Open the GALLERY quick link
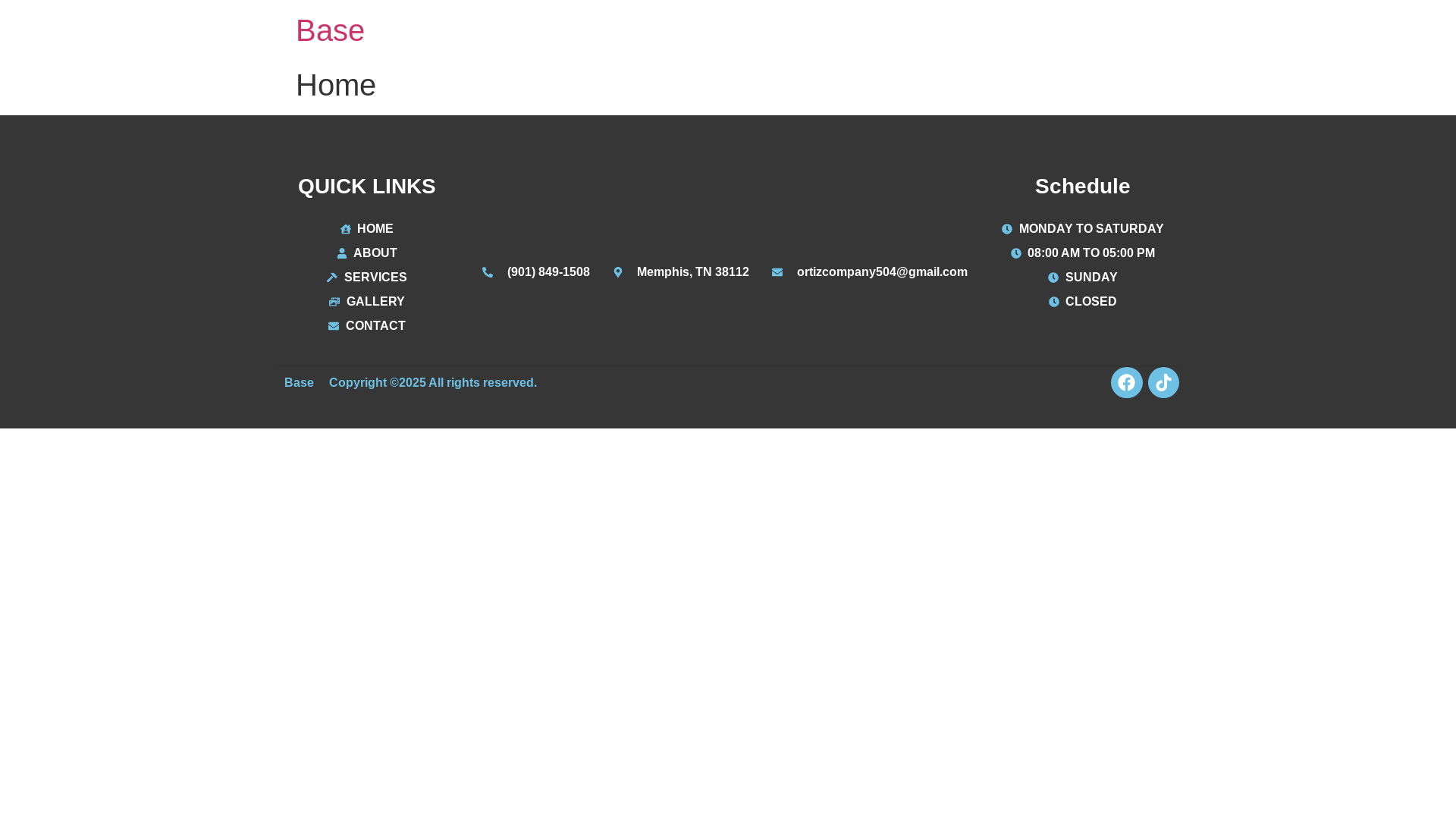Image resolution: width=1456 pixels, height=819 pixels. [375, 302]
